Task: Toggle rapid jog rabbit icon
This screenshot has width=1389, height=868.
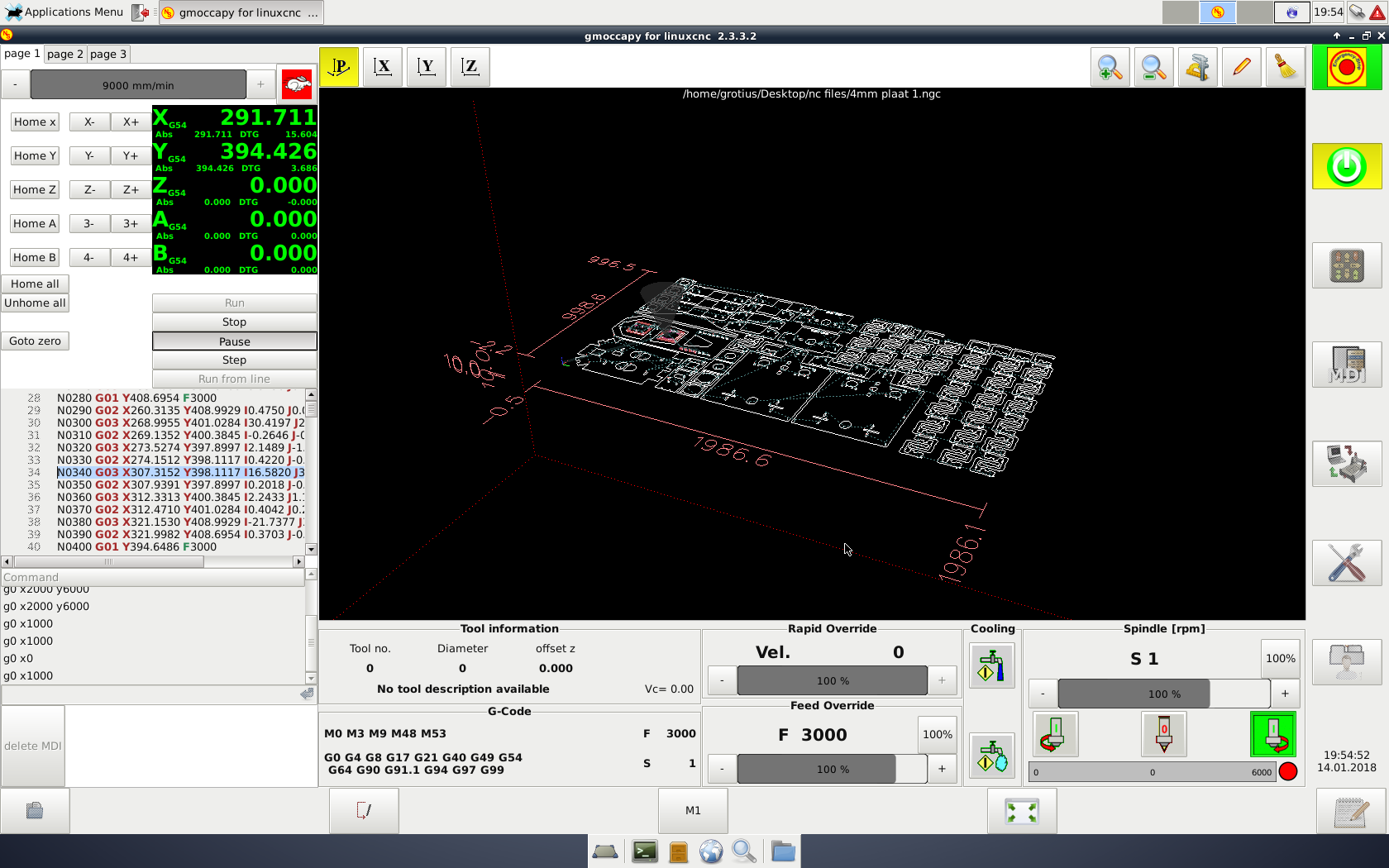Action: click(x=297, y=84)
